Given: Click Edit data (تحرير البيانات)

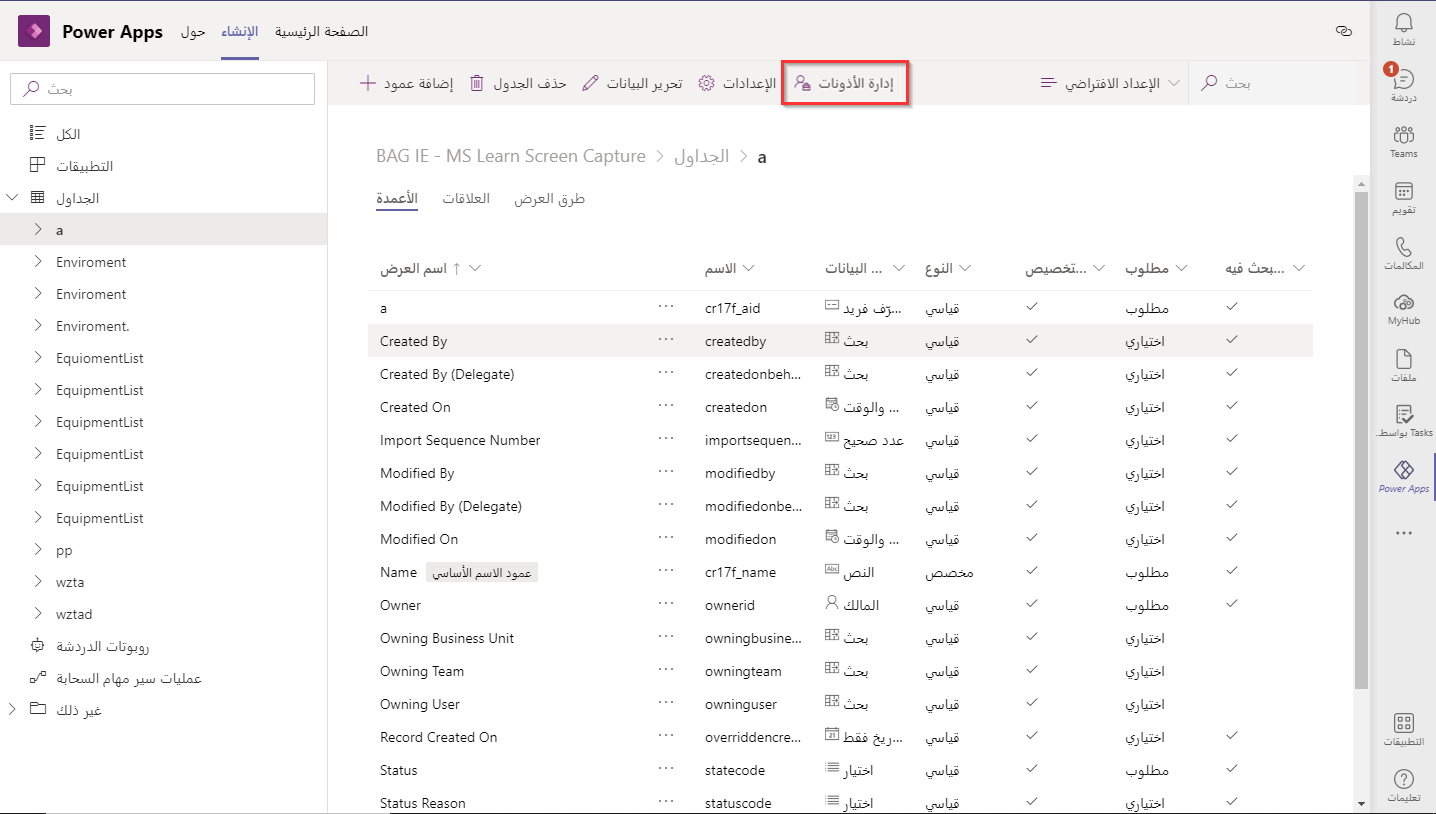Looking at the screenshot, I should click(x=632, y=83).
